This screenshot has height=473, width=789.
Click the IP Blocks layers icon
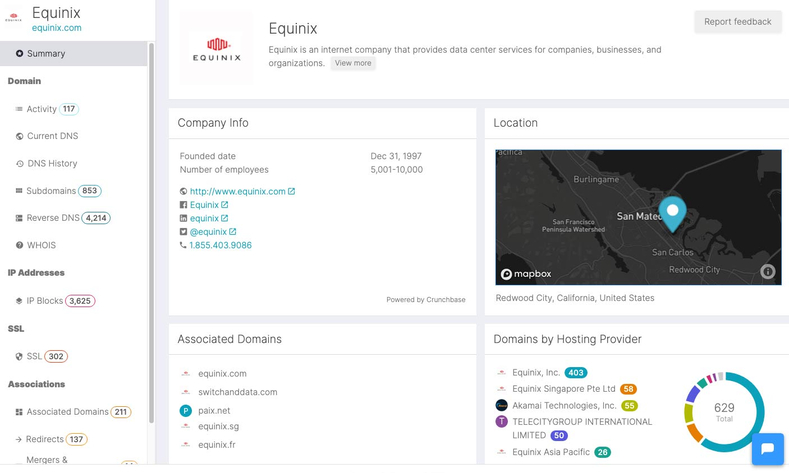[19, 301]
